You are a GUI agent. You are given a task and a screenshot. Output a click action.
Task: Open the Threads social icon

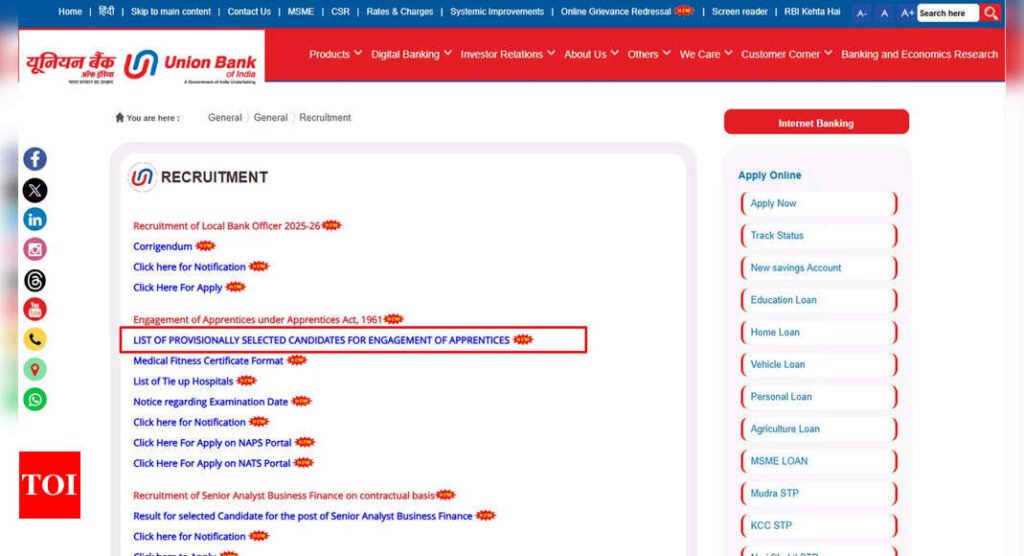[x=35, y=280]
